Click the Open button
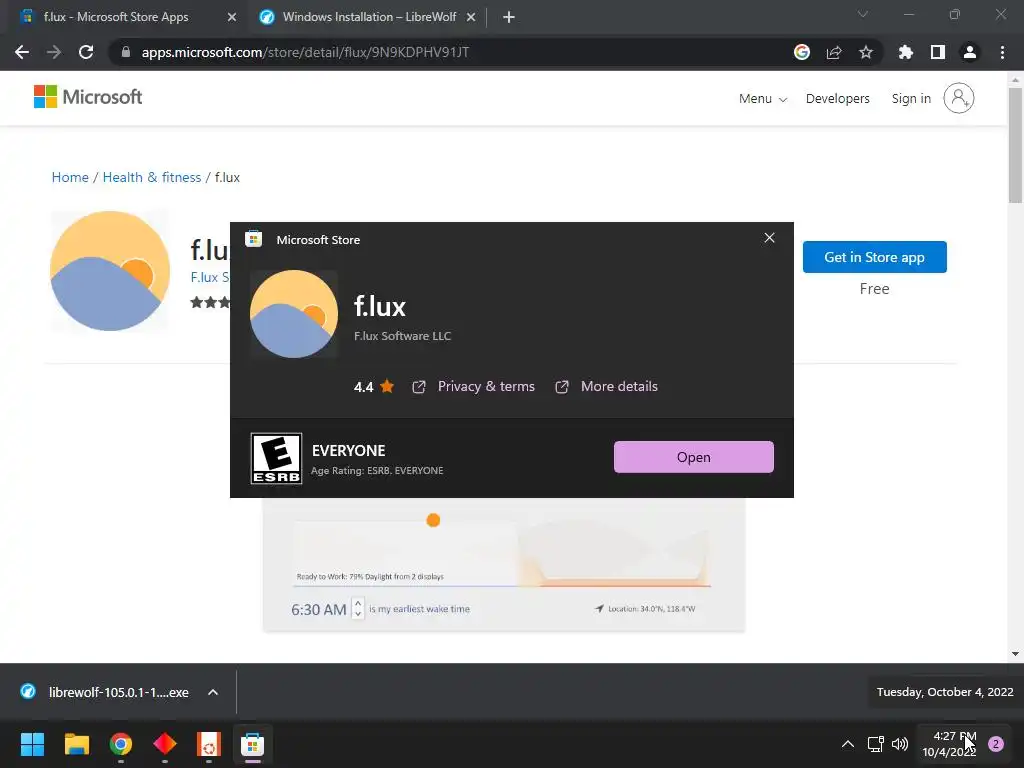 click(x=694, y=457)
